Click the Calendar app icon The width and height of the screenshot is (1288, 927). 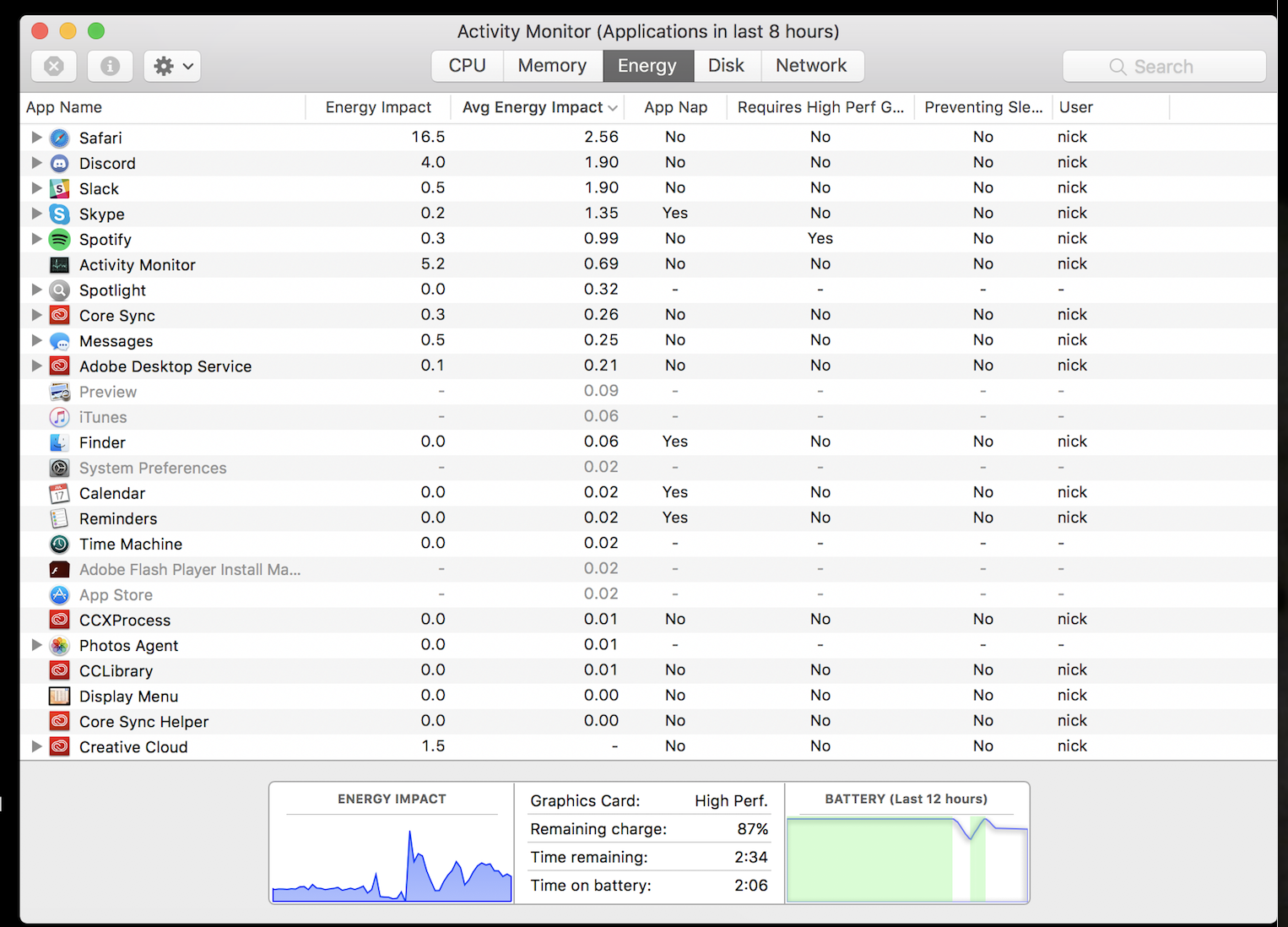(59, 493)
